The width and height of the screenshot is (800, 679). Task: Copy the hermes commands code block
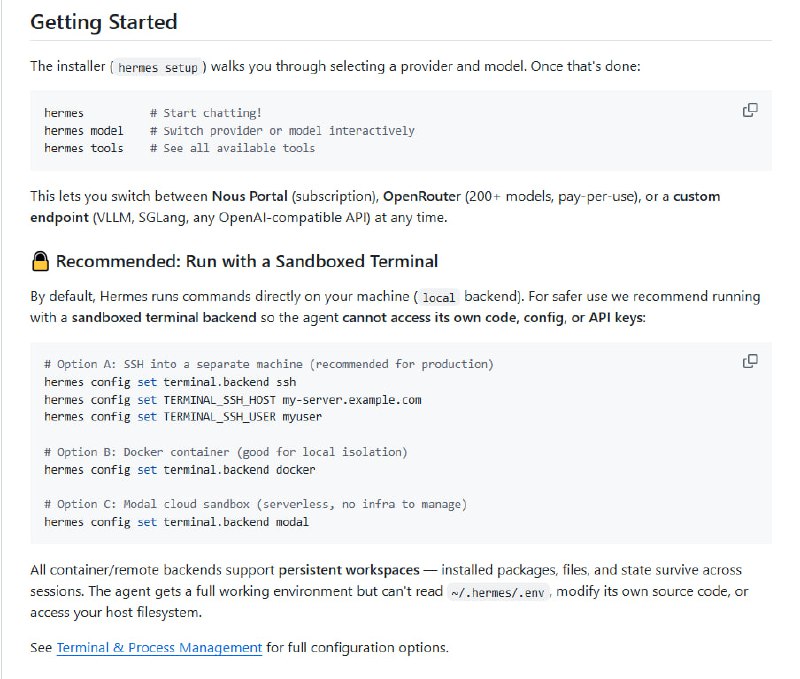(x=750, y=110)
